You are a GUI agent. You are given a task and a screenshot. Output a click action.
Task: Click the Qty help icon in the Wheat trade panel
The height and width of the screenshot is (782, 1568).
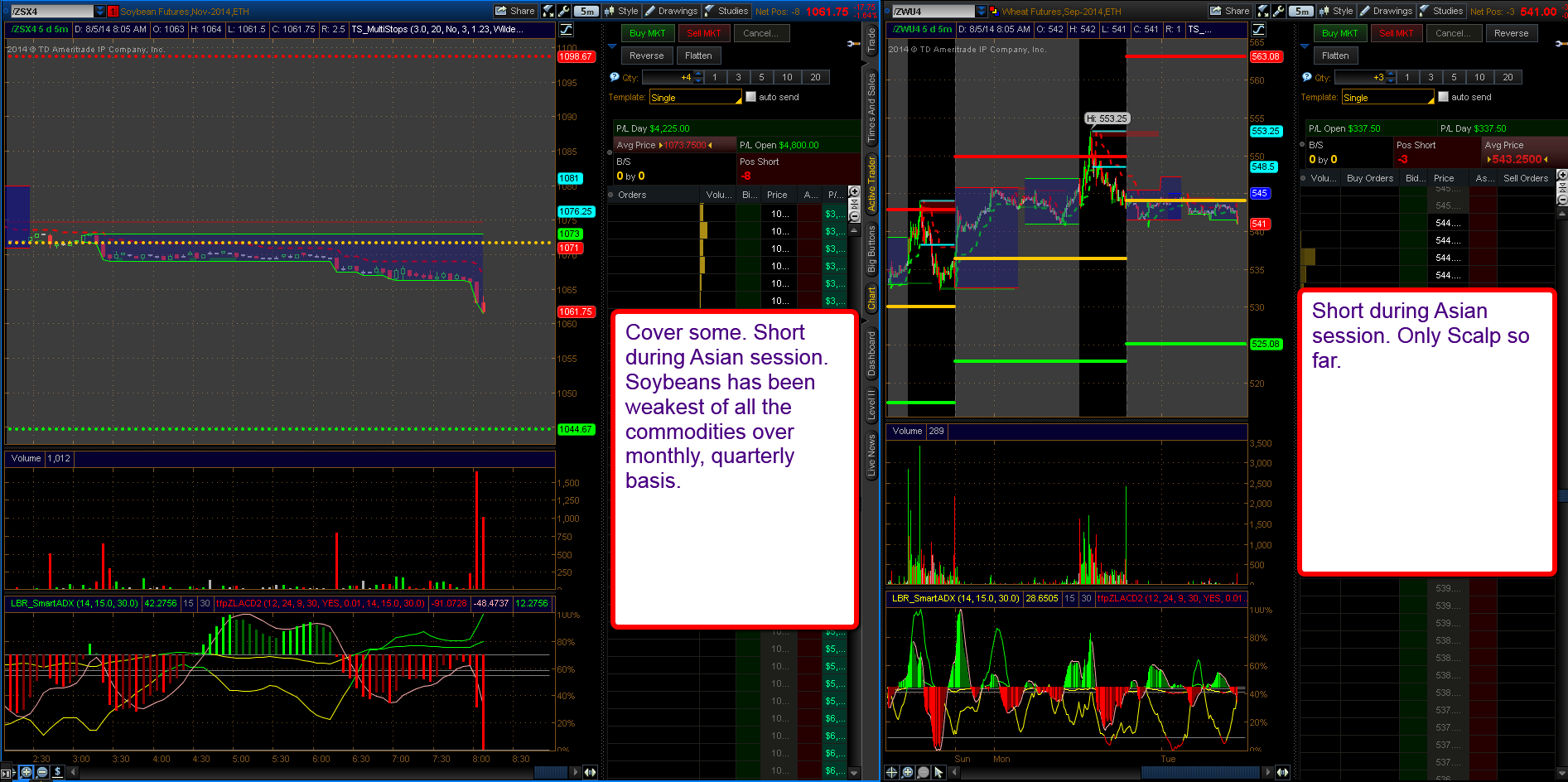pos(1306,77)
